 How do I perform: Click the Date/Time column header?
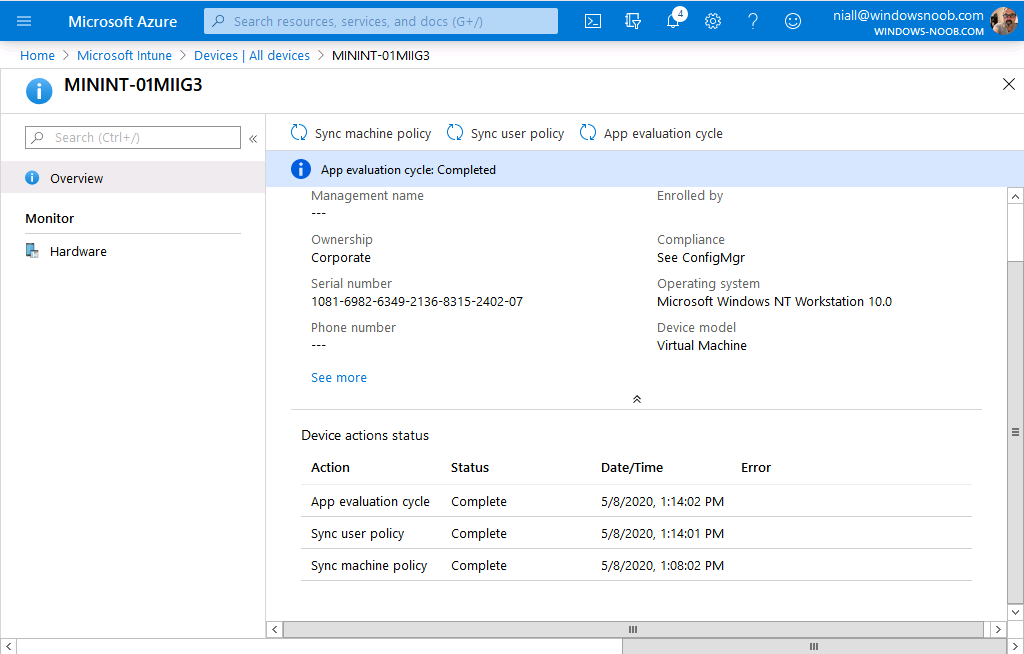[x=632, y=467]
